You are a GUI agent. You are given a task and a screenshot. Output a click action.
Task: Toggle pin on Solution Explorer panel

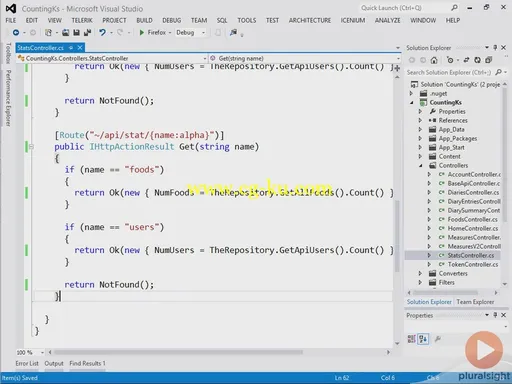pos(495,48)
